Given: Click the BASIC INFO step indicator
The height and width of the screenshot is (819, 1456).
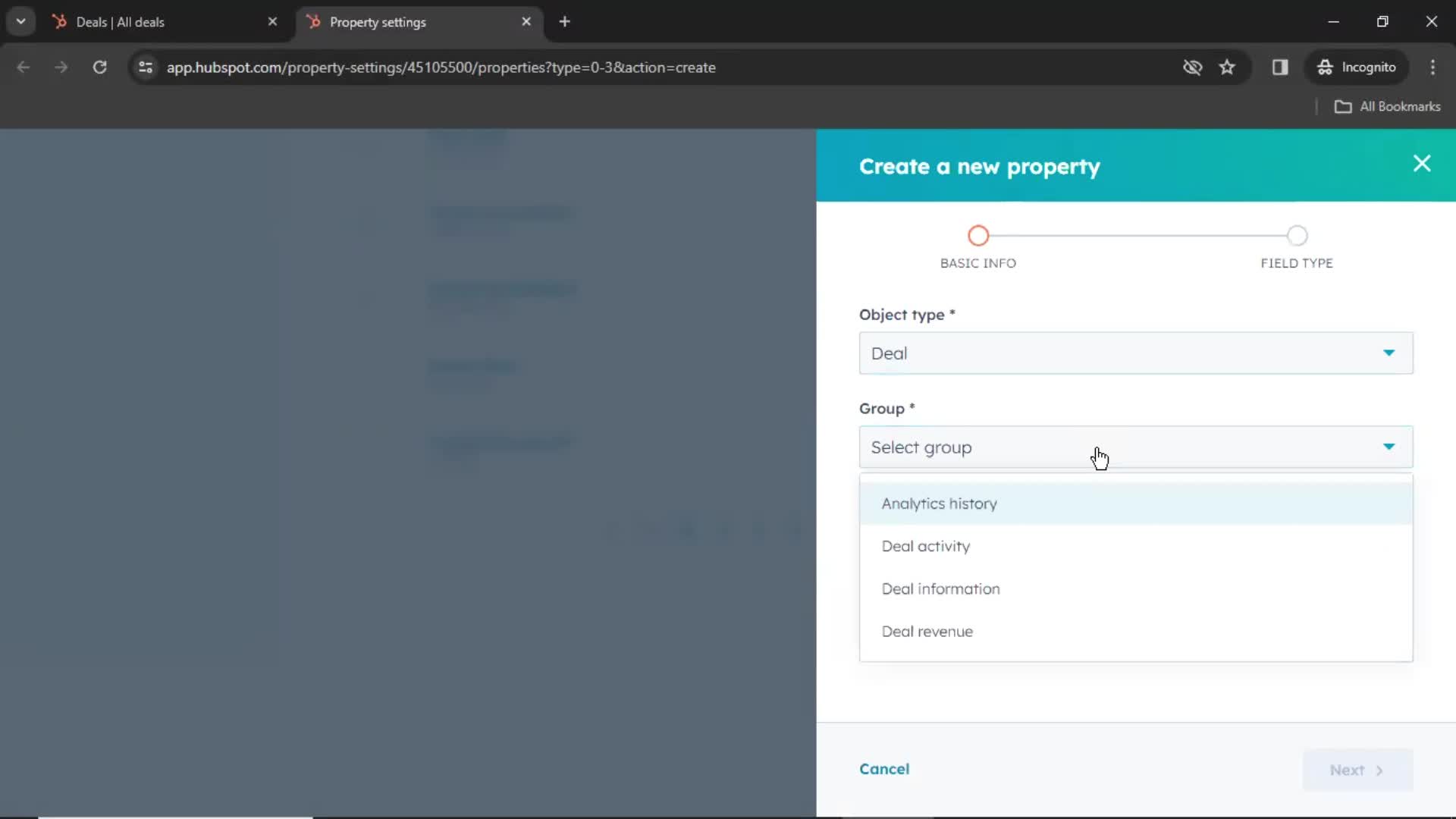Looking at the screenshot, I should tap(979, 235).
